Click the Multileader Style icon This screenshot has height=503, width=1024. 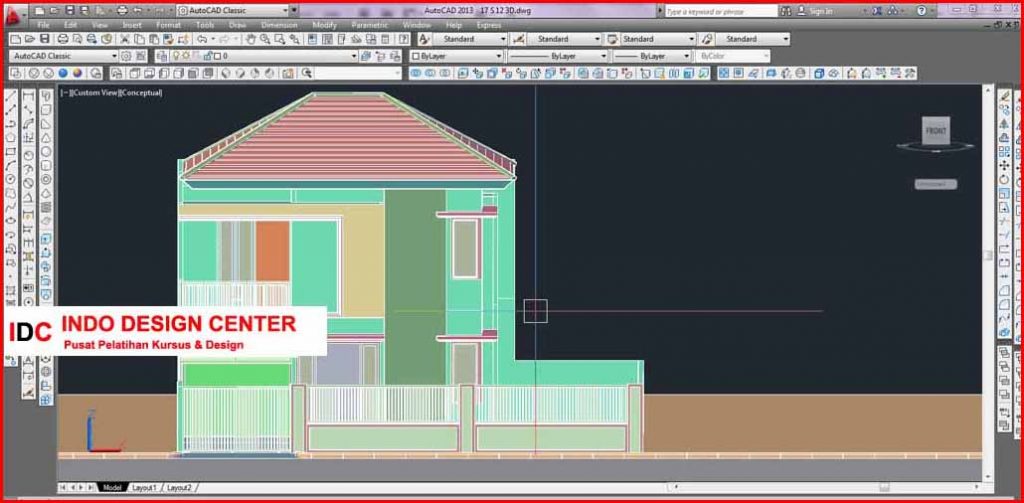(x=706, y=39)
